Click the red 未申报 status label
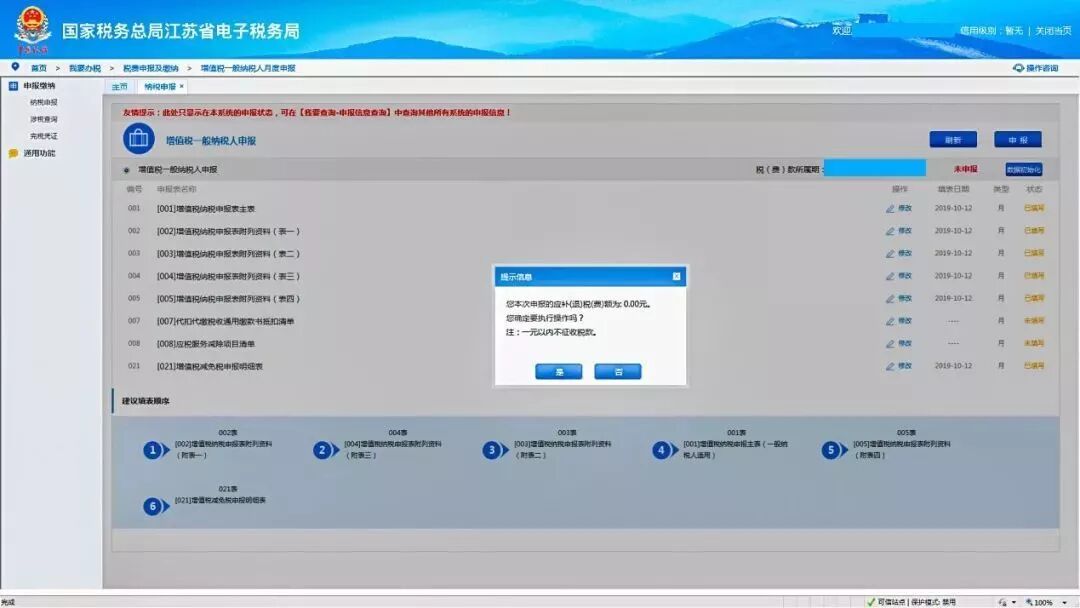Viewport: 1080px width, 608px height. coord(965,169)
